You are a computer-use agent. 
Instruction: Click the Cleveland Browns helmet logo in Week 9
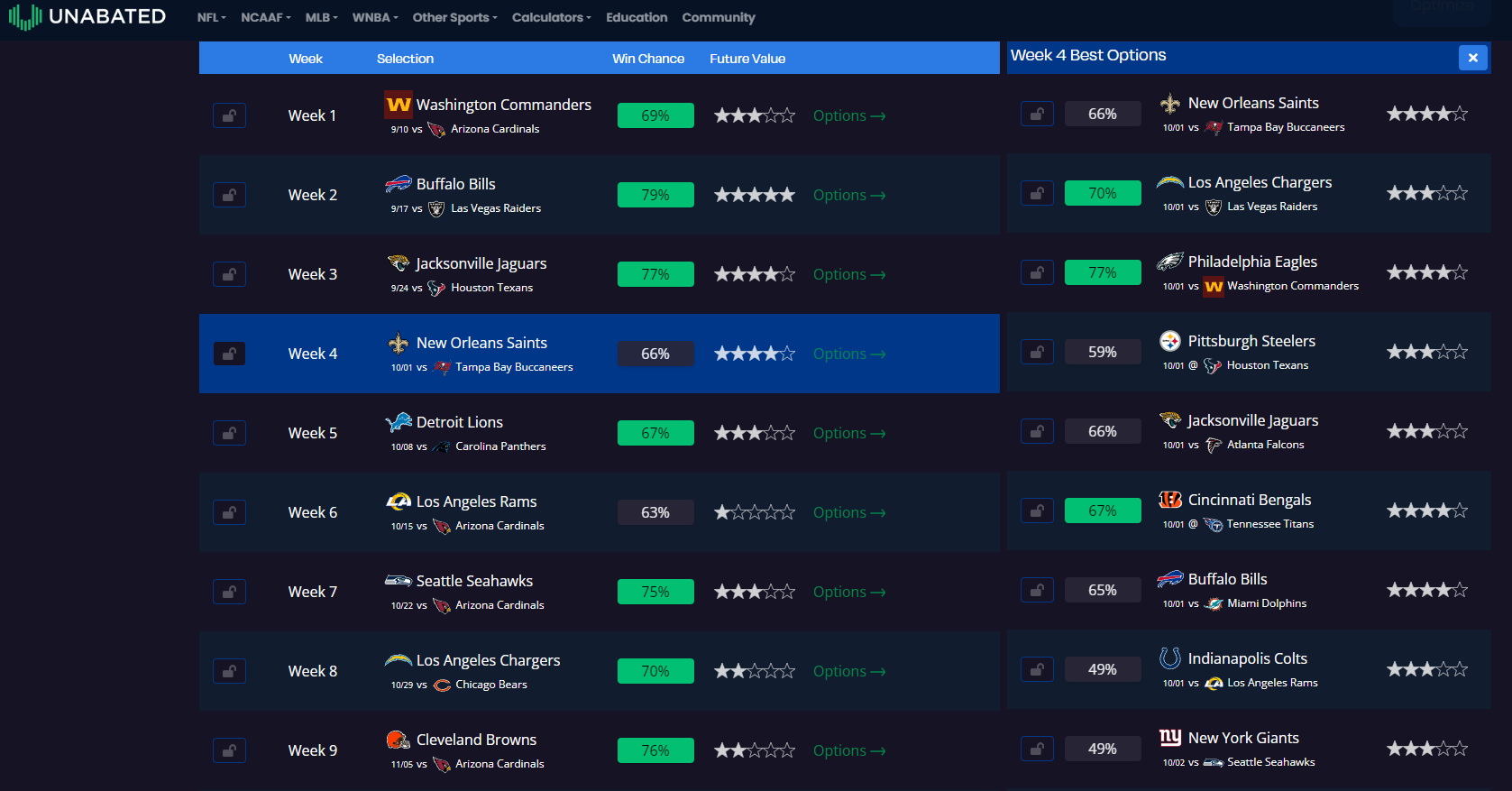(399, 740)
